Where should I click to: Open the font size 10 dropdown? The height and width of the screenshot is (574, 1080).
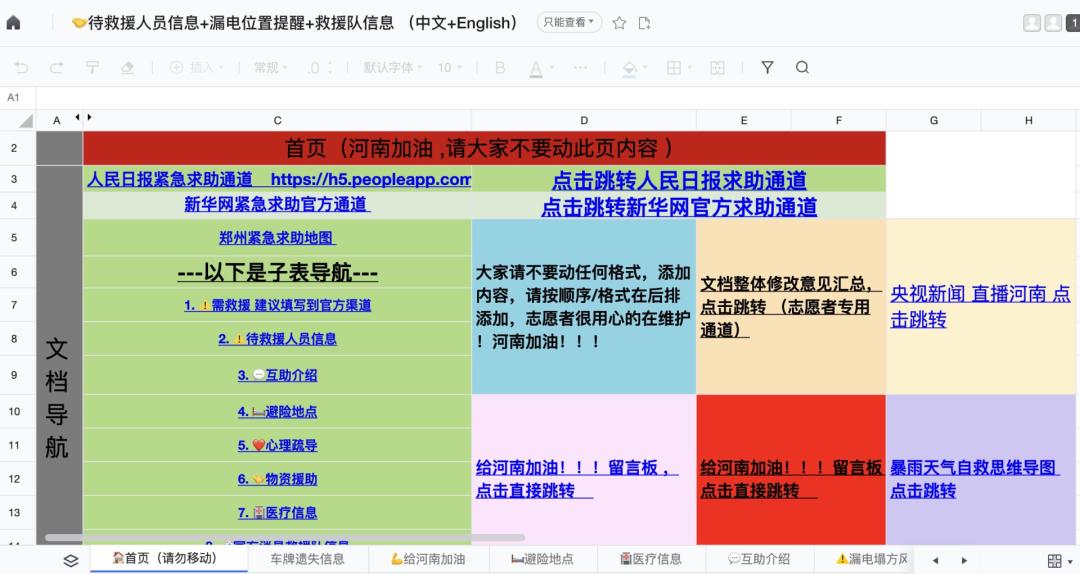pos(450,67)
